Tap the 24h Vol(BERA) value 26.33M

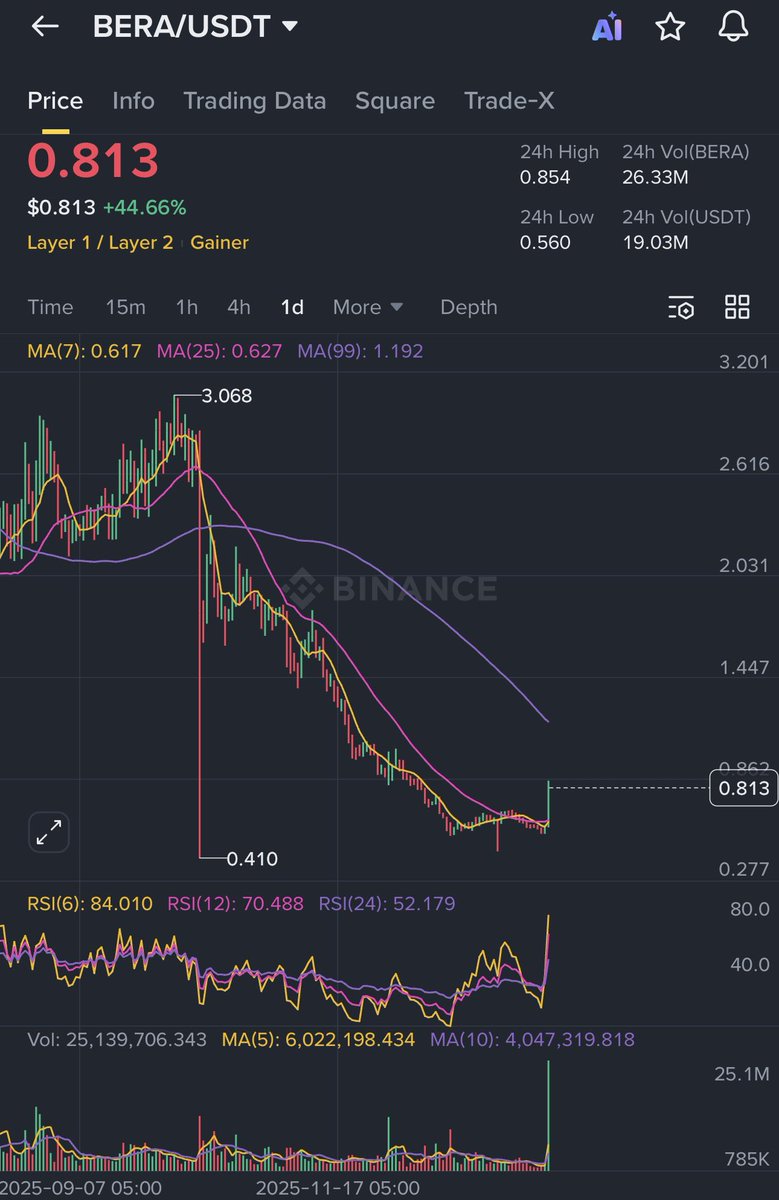(655, 177)
